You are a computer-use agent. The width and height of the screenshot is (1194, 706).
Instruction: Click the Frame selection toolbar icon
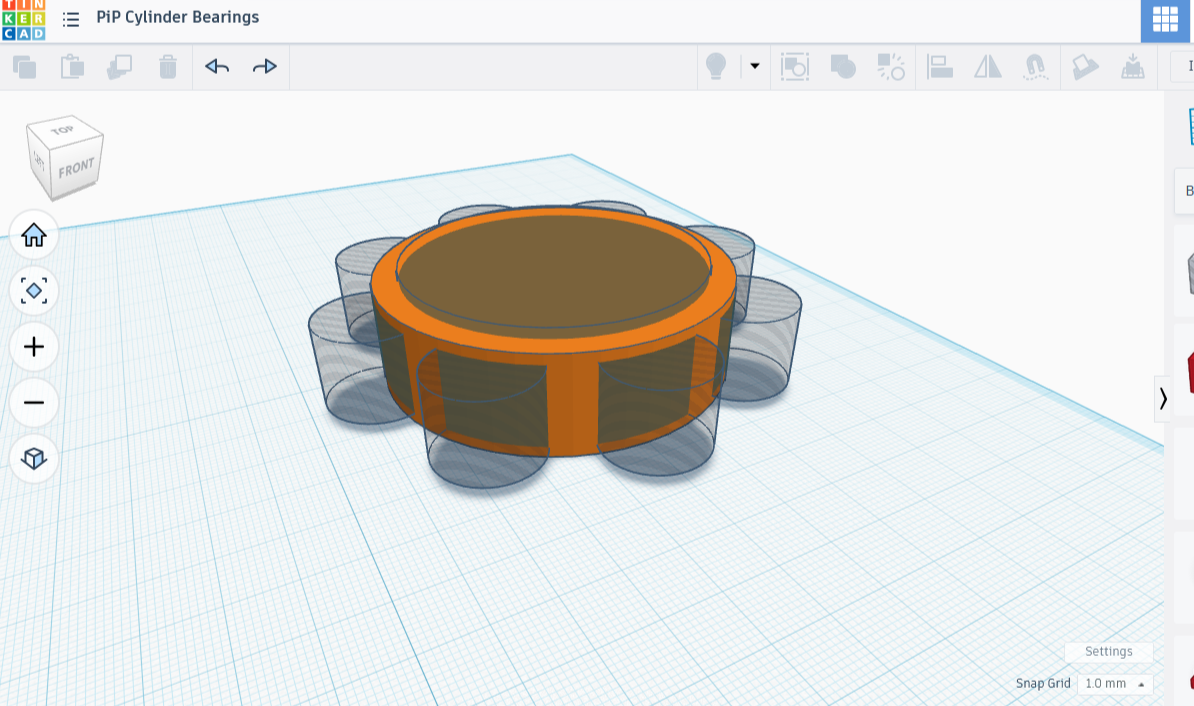pyautogui.click(x=794, y=67)
